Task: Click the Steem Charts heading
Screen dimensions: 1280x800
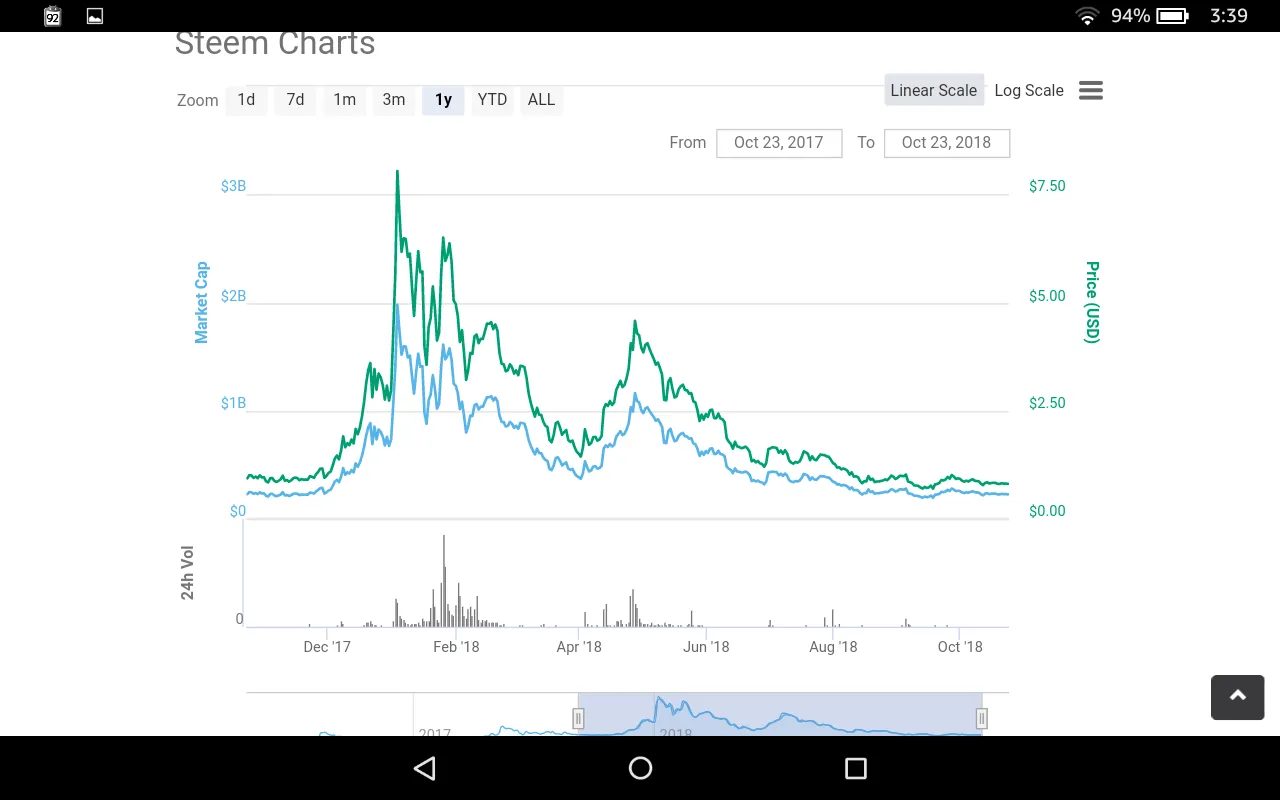Action: pyautogui.click(x=275, y=43)
